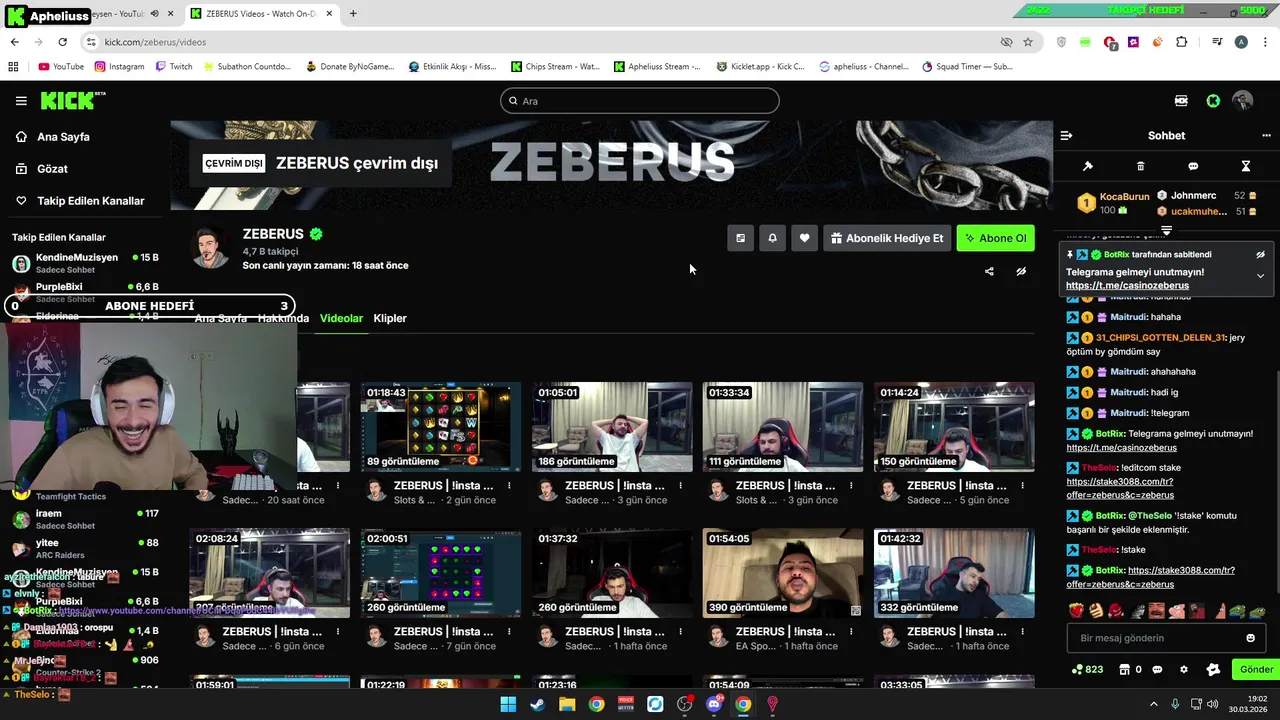This screenshot has width=1280, height=720.
Task: Switch to the Klipler tab
Action: [x=390, y=318]
